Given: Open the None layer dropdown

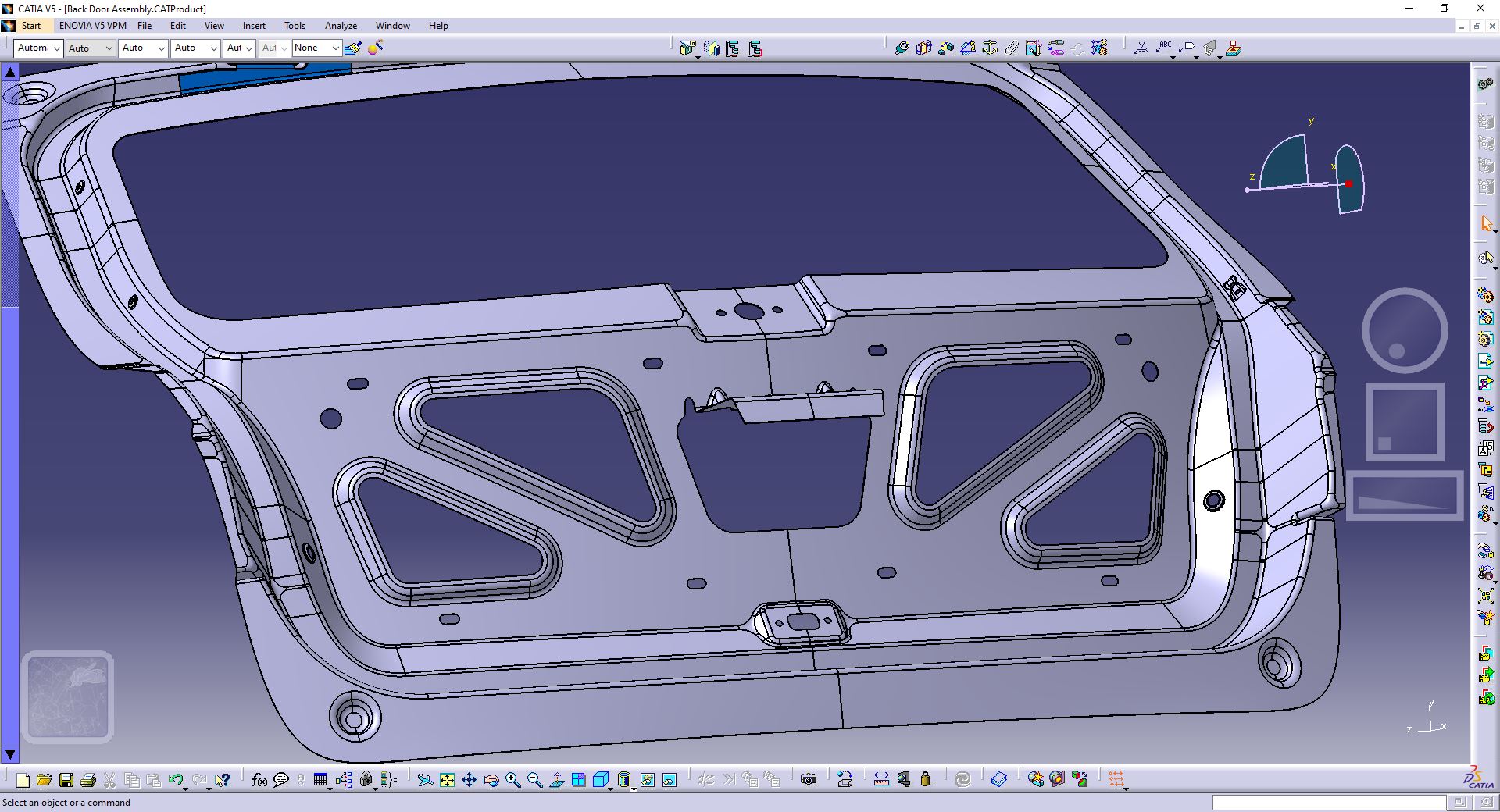Looking at the screenshot, I should (316, 48).
